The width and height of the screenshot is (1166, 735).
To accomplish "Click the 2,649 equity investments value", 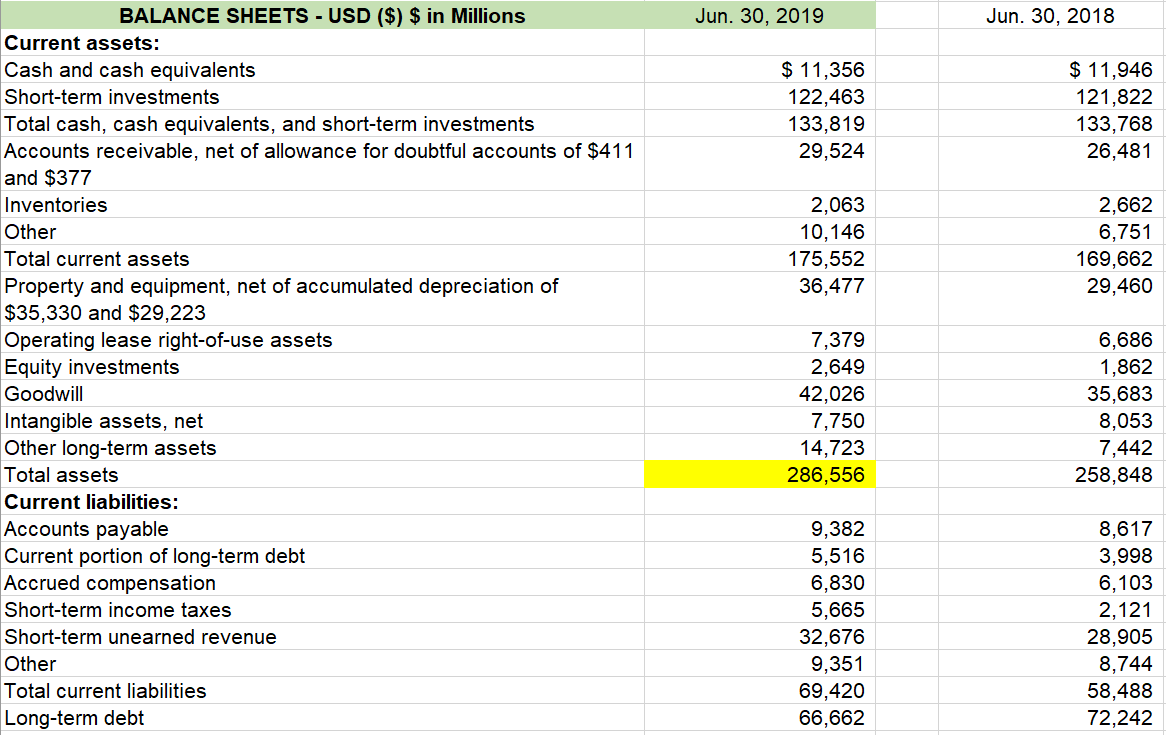I will click(838, 367).
